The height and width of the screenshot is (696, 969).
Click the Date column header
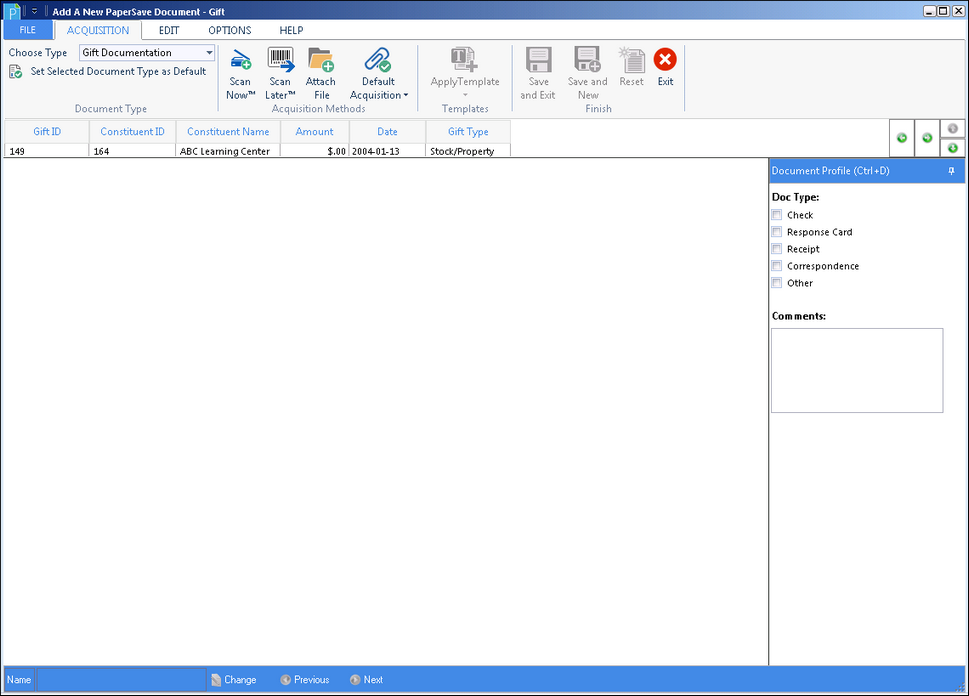tap(387, 132)
